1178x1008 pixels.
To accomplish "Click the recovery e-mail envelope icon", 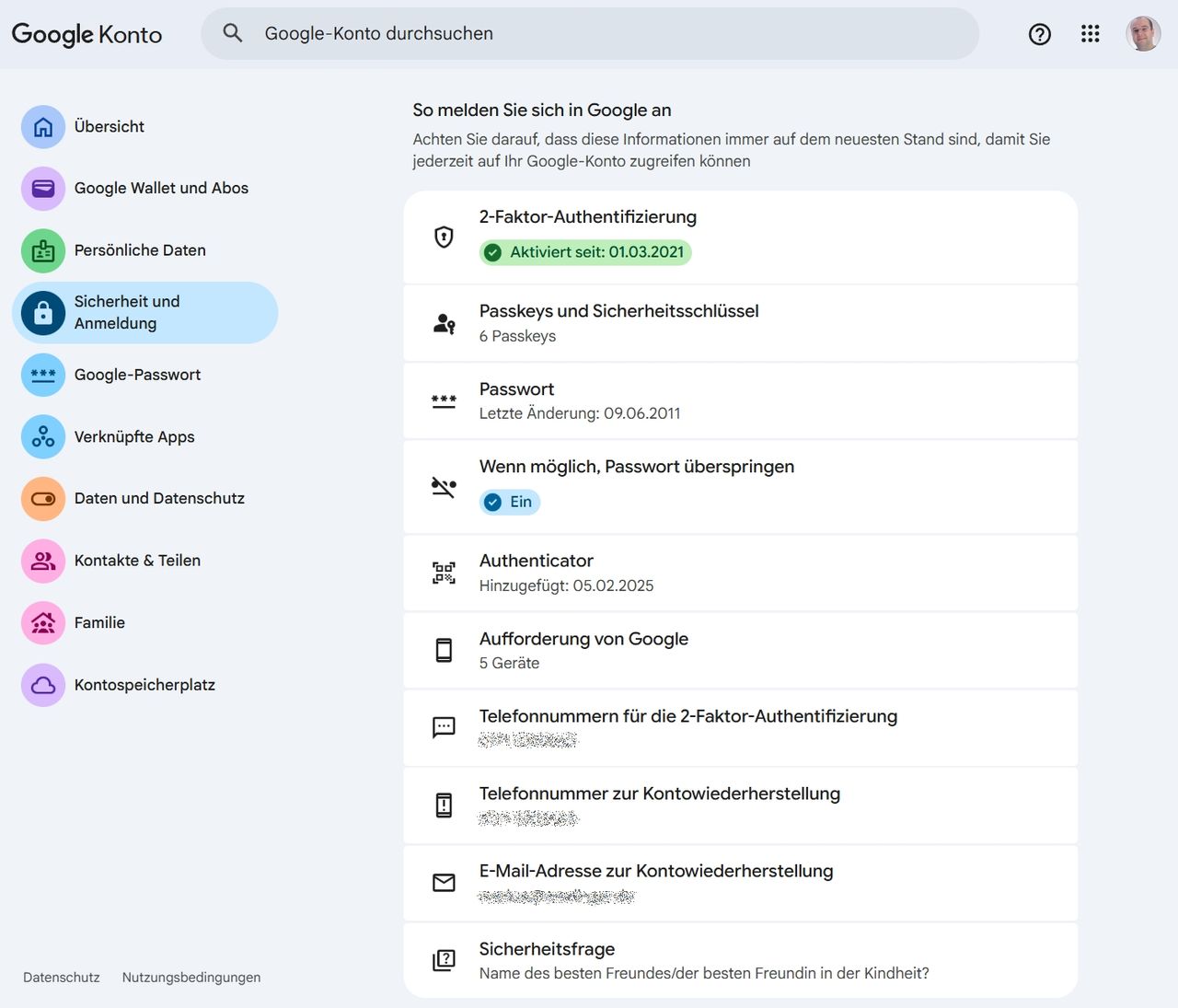I will tap(444, 883).
